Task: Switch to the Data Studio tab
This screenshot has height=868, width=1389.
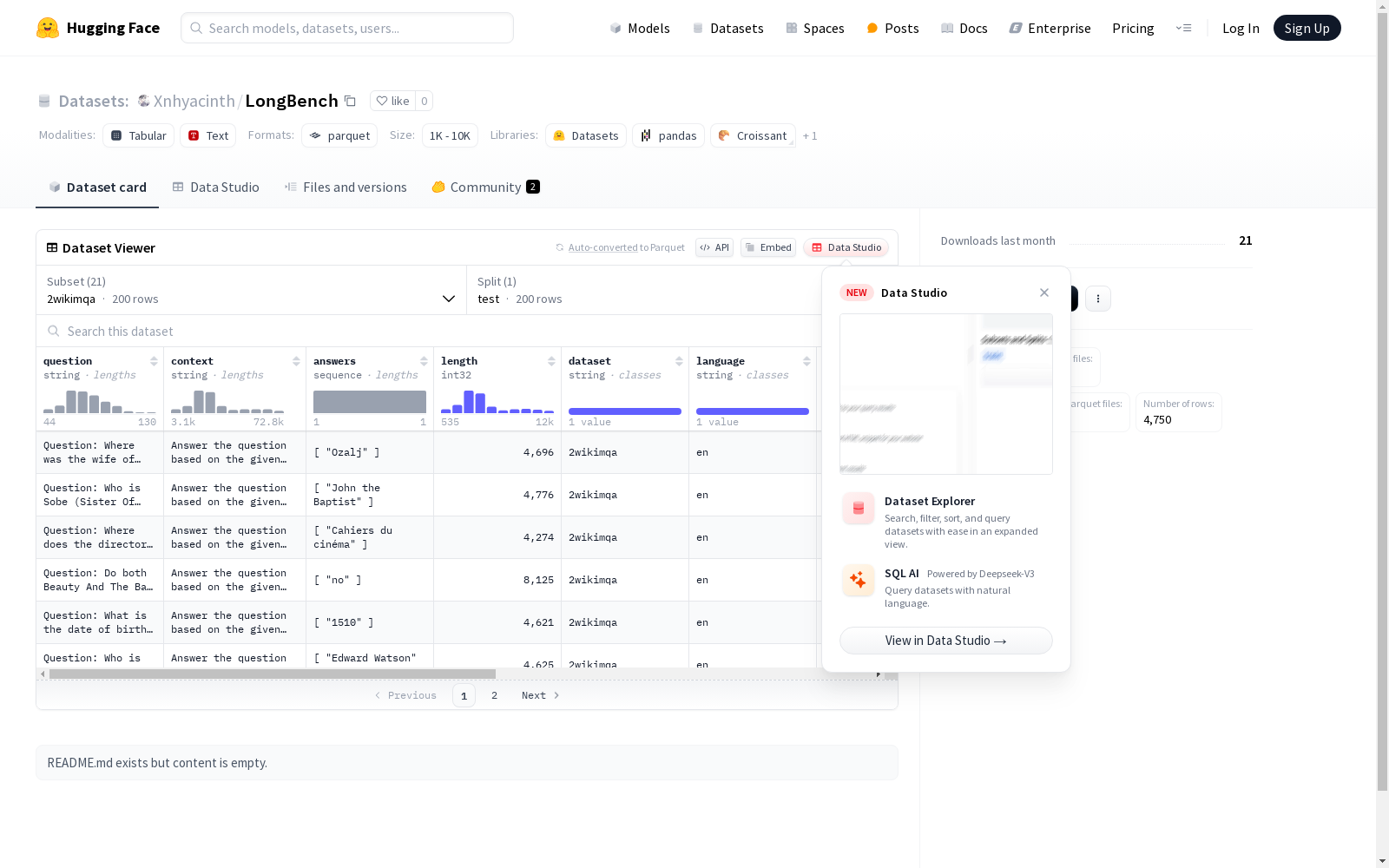Action: point(215,187)
